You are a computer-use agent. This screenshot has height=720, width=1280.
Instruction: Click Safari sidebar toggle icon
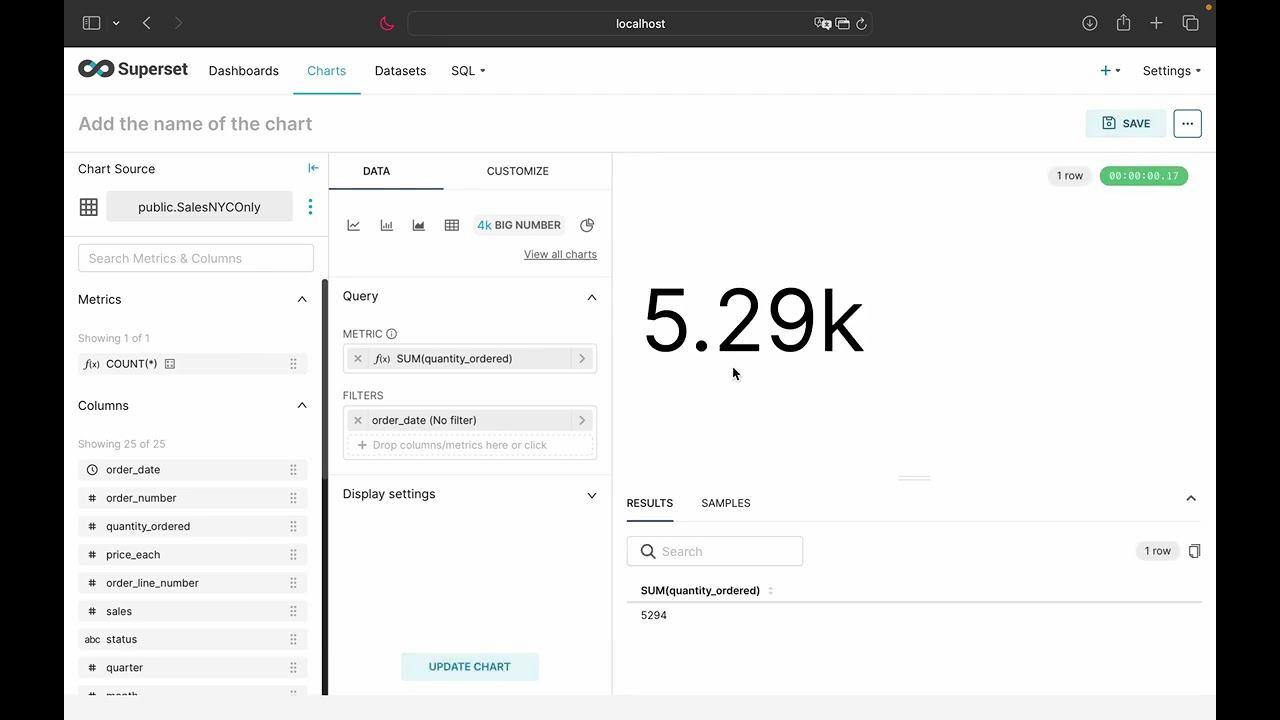point(91,23)
